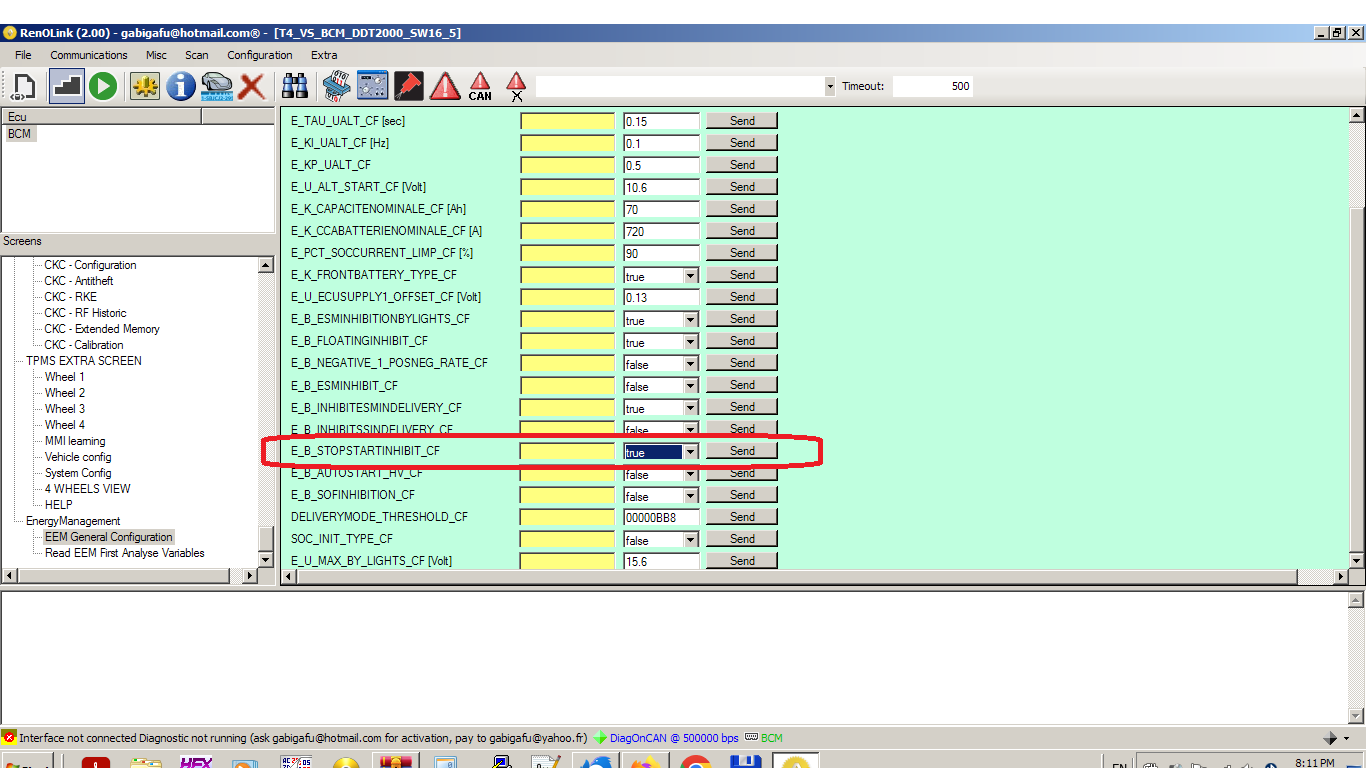This screenshot has width=1366, height=768.
Task: Open the control panel knobs icon
Action: pos(372,86)
